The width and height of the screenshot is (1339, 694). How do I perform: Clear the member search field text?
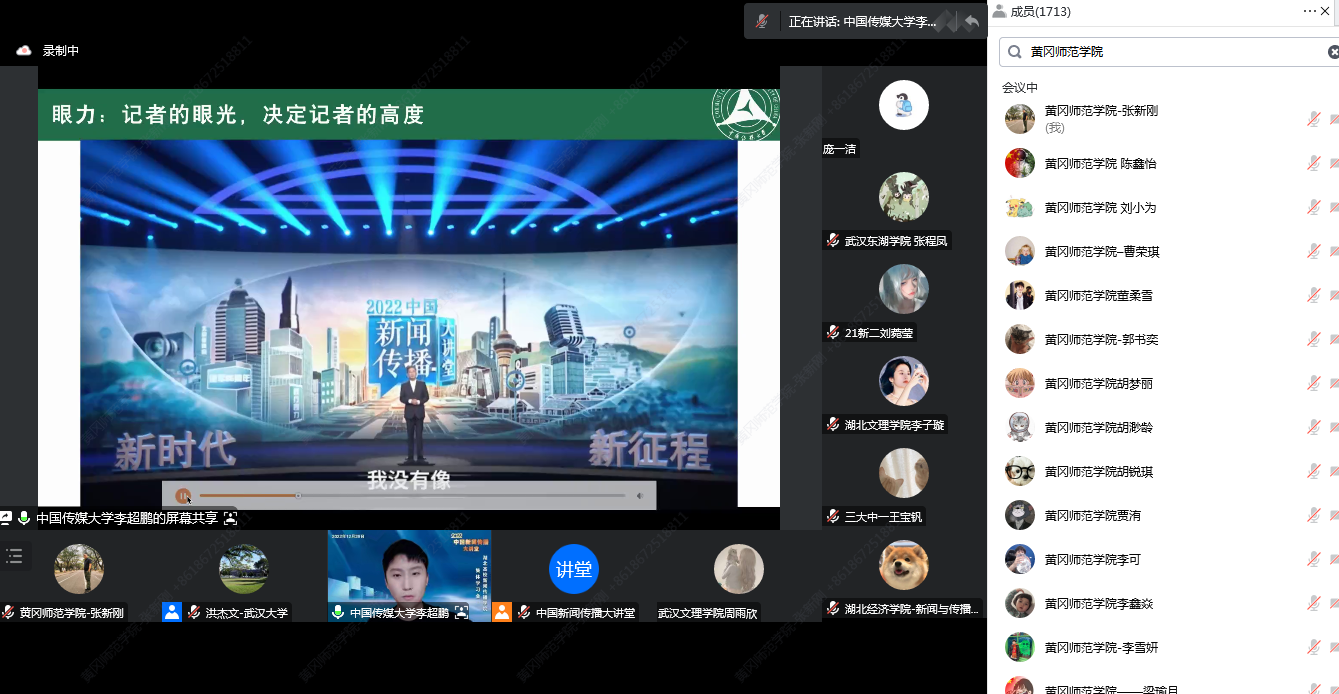tap(1332, 52)
